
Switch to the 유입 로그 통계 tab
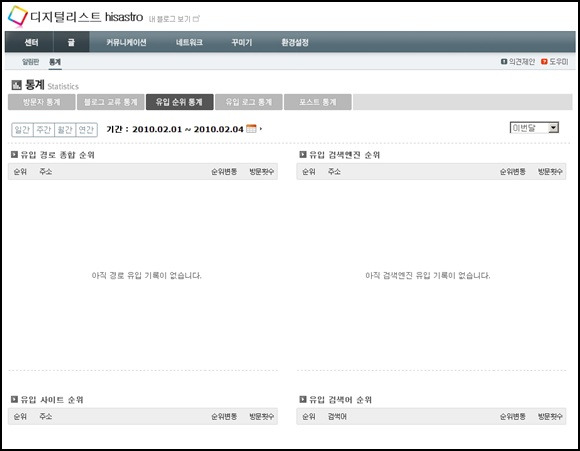click(x=249, y=102)
